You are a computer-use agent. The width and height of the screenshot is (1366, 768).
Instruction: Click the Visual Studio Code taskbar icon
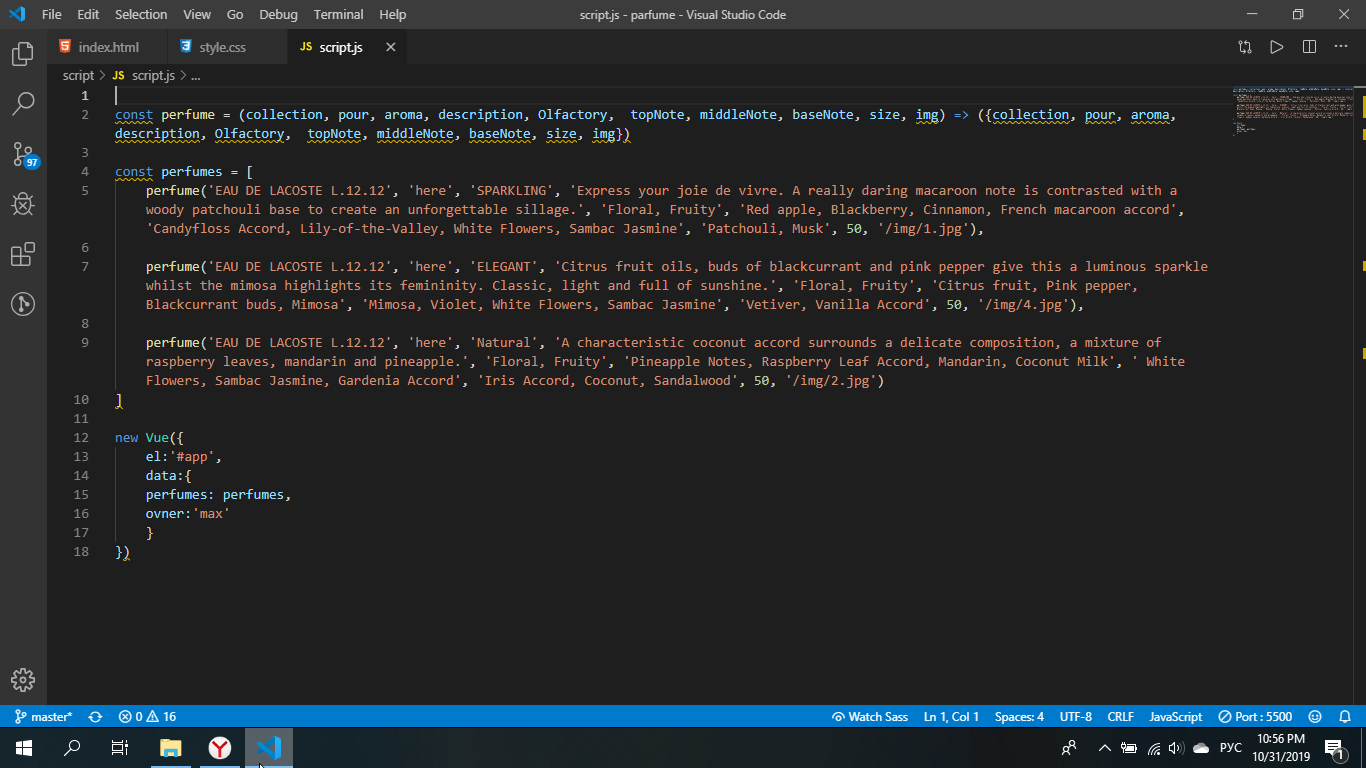(x=269, y=748)
